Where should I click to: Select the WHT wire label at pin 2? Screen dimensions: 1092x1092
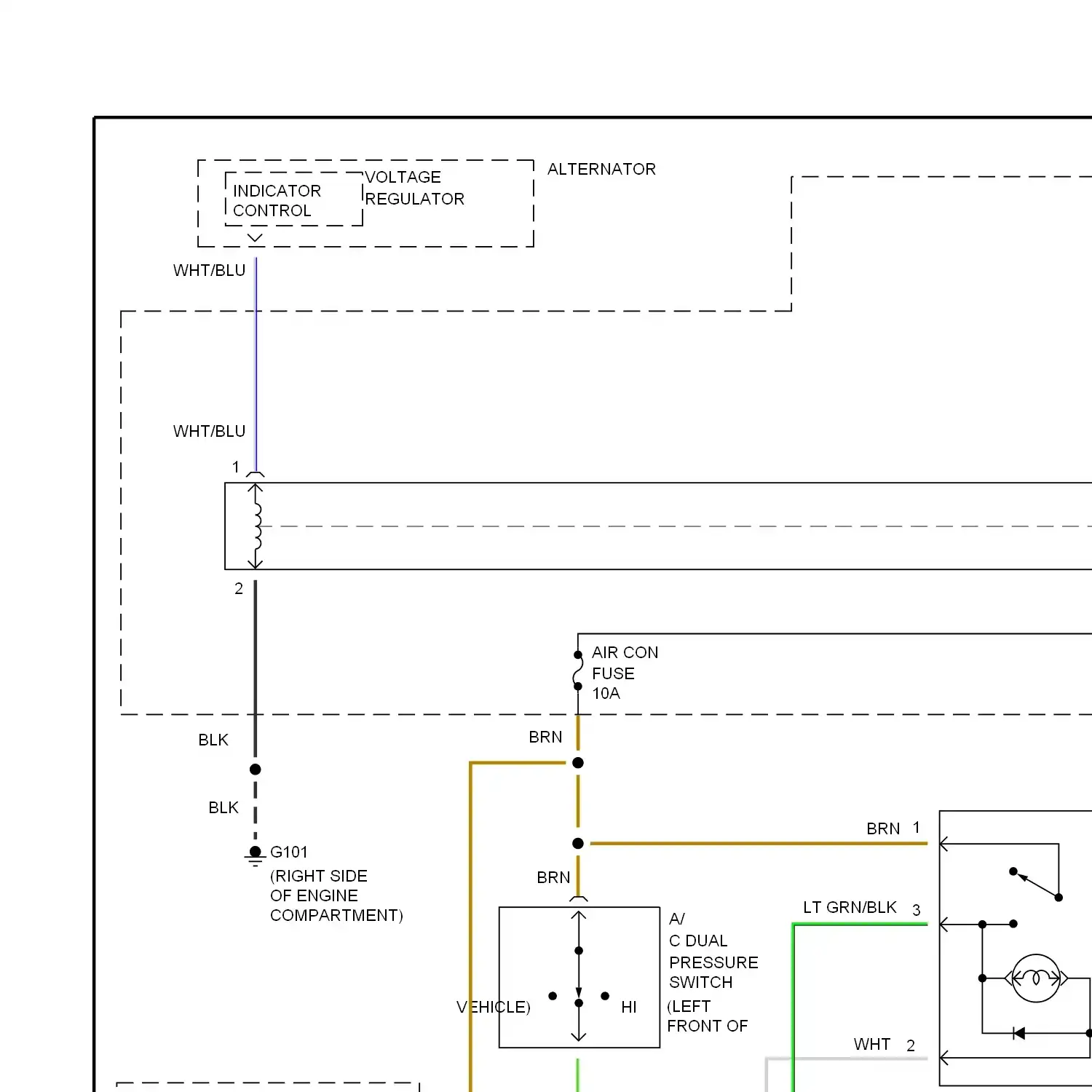(872, 1044)
